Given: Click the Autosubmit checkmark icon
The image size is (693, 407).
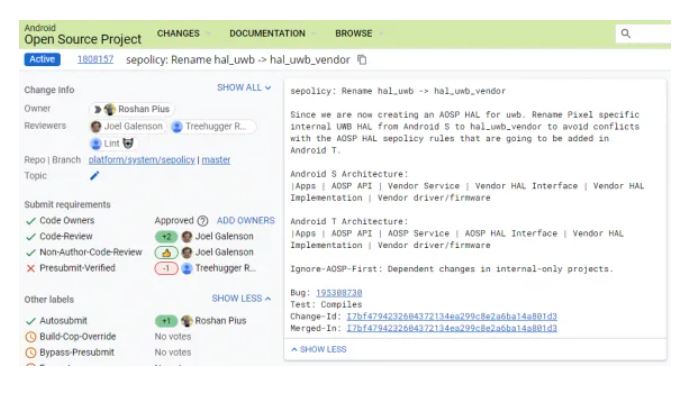Looking at the screenshot, I should (x=30, y=321).
